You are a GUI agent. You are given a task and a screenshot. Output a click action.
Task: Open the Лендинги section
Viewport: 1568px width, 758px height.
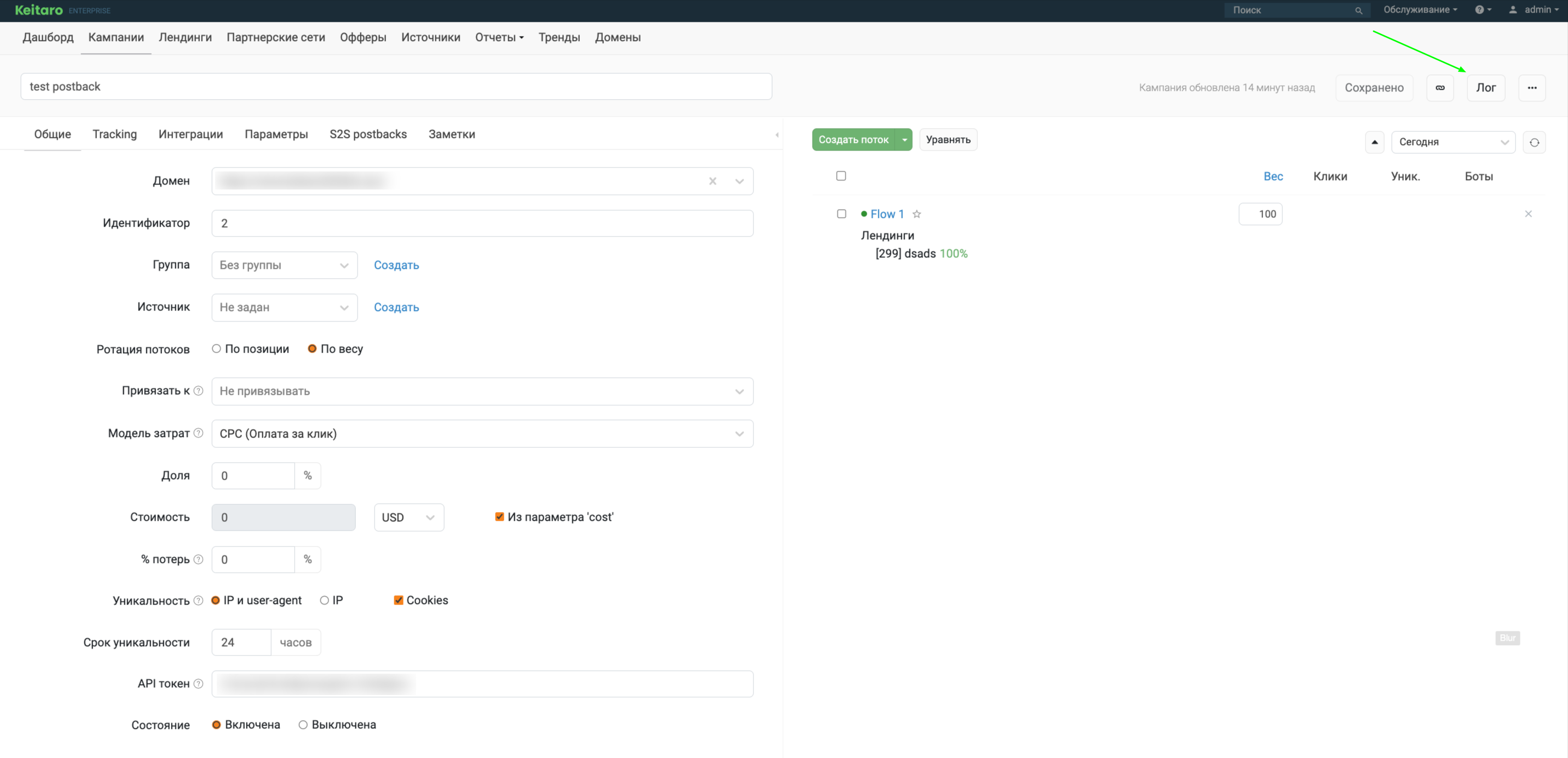click(185, 38)
